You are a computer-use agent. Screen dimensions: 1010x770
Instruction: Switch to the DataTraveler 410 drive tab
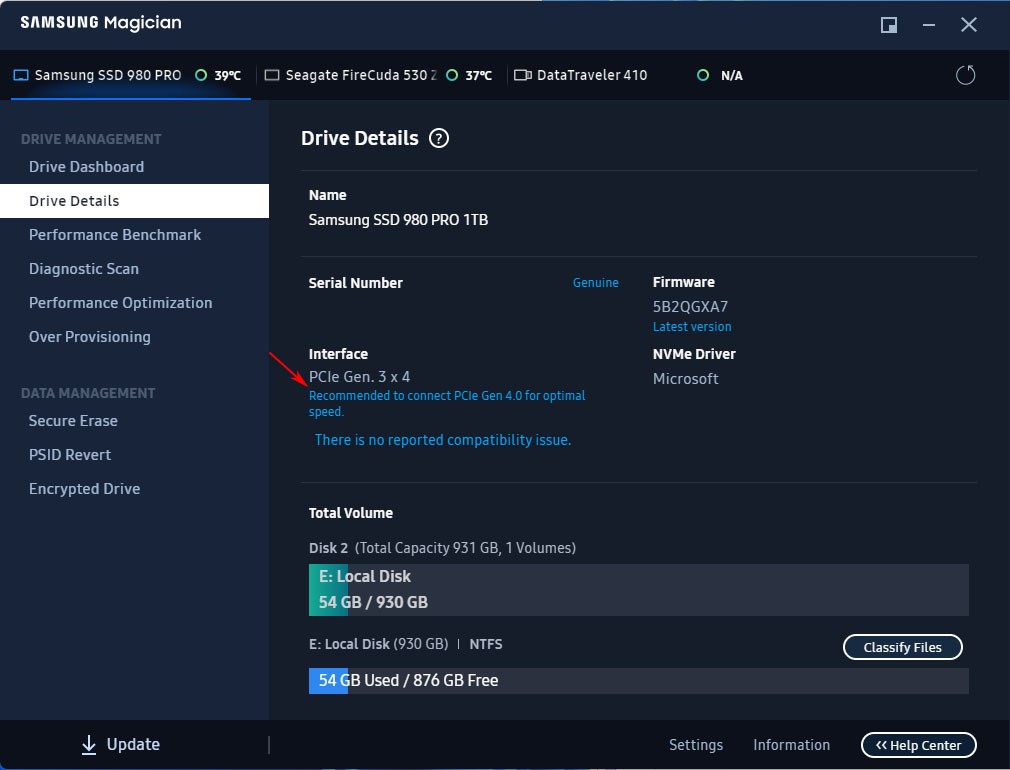pos(629,75)
